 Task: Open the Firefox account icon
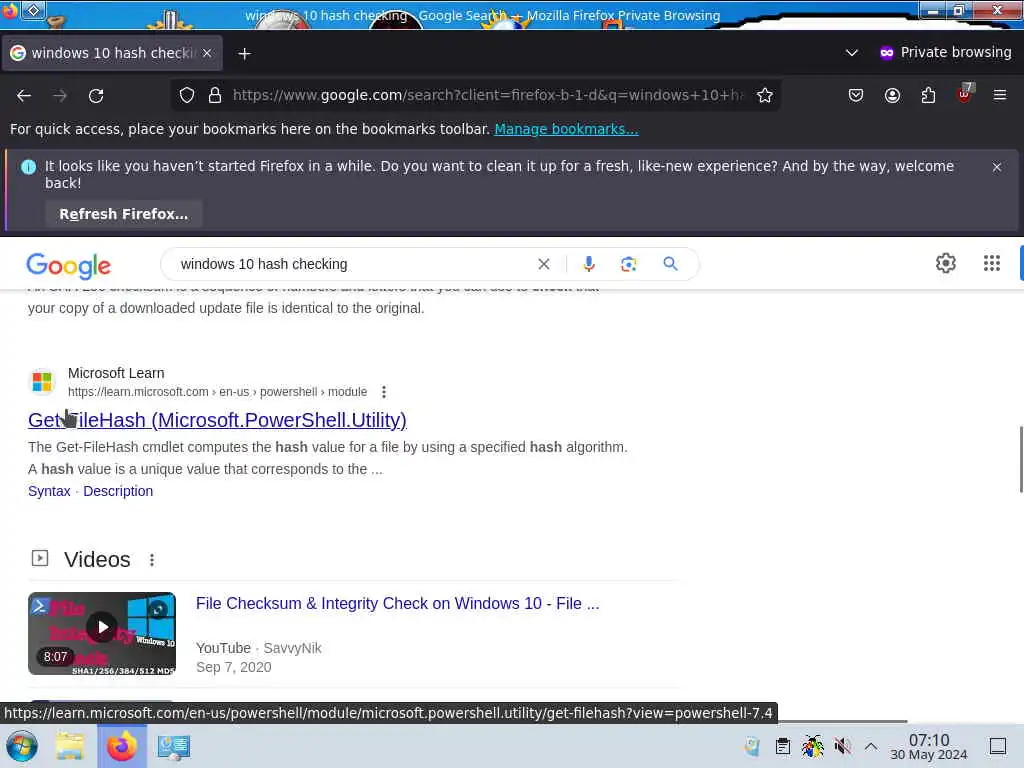pyautogui.click(x=892, y=95)
